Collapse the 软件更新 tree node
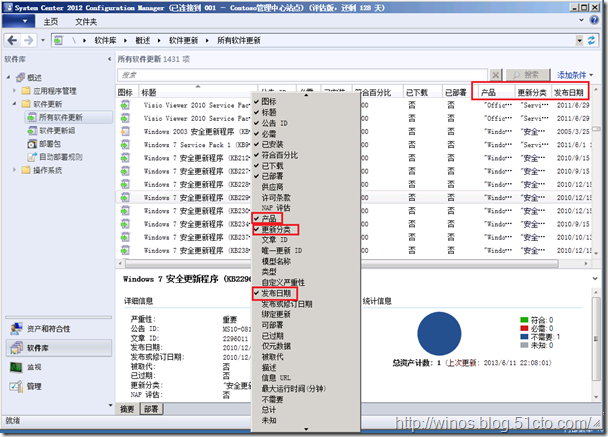 (x=14, y=104)
